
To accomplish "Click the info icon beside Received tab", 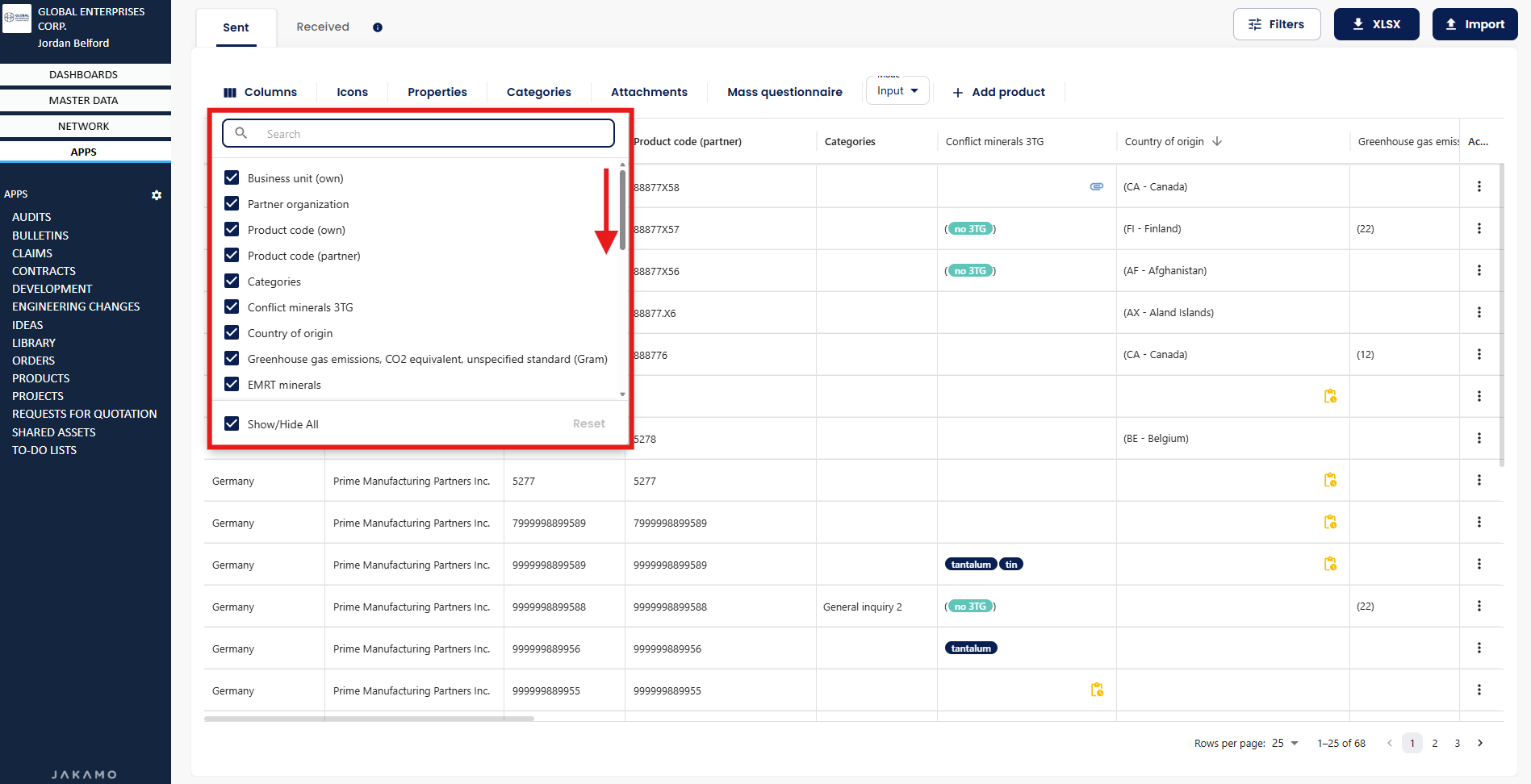I will click(378, 27).
